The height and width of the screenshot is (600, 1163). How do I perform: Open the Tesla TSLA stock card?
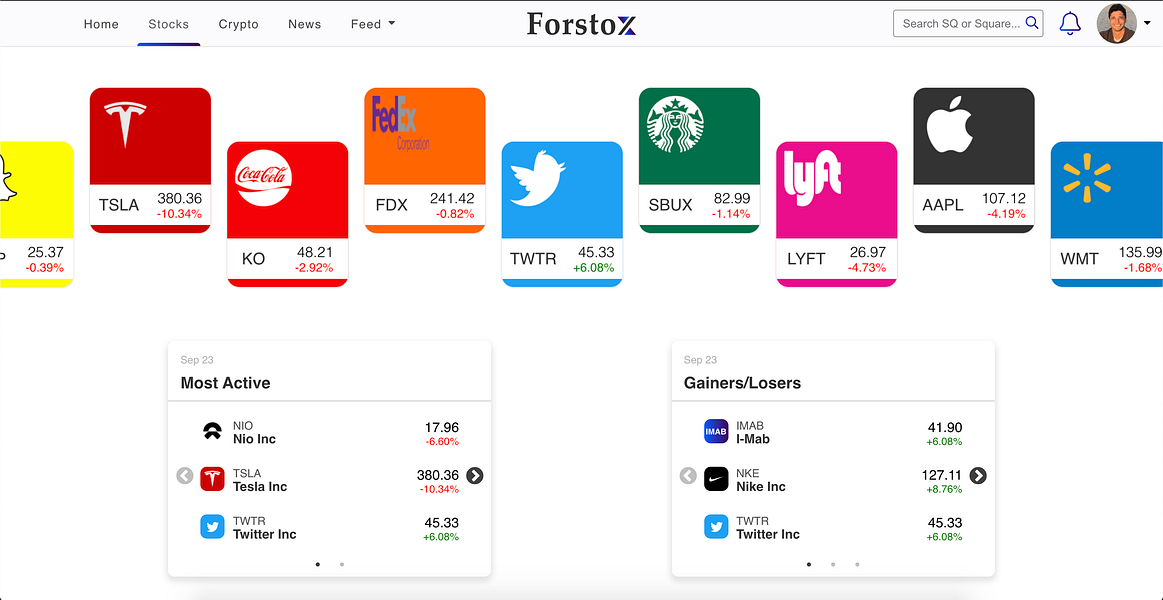coord(150,160)
